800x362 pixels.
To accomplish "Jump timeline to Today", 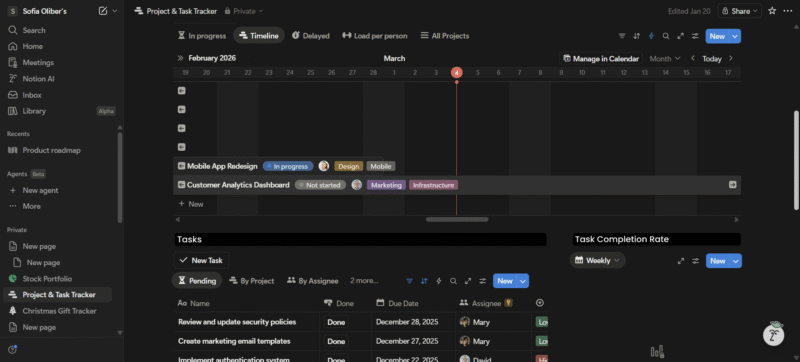I will 712,59.
